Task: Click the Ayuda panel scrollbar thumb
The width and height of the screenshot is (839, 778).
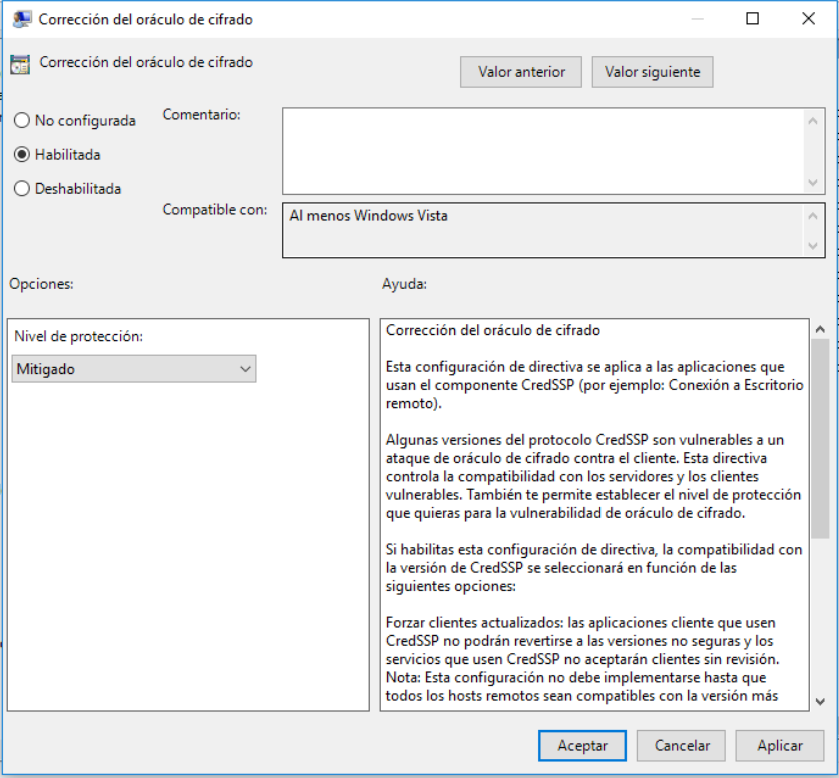Action: [x=820, y=439]
